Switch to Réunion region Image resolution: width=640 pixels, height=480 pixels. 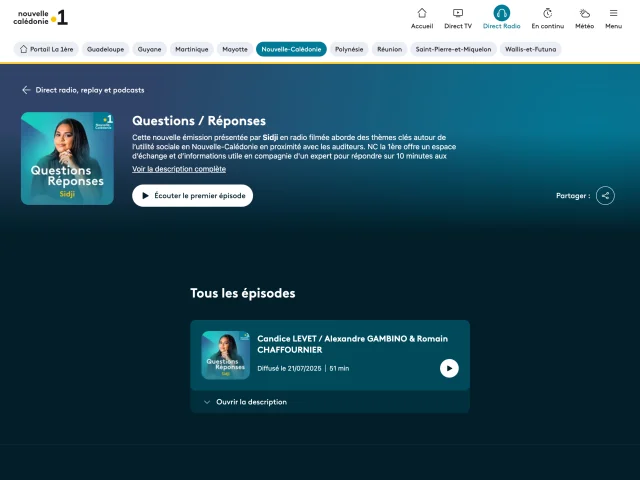tap(389, 49)
